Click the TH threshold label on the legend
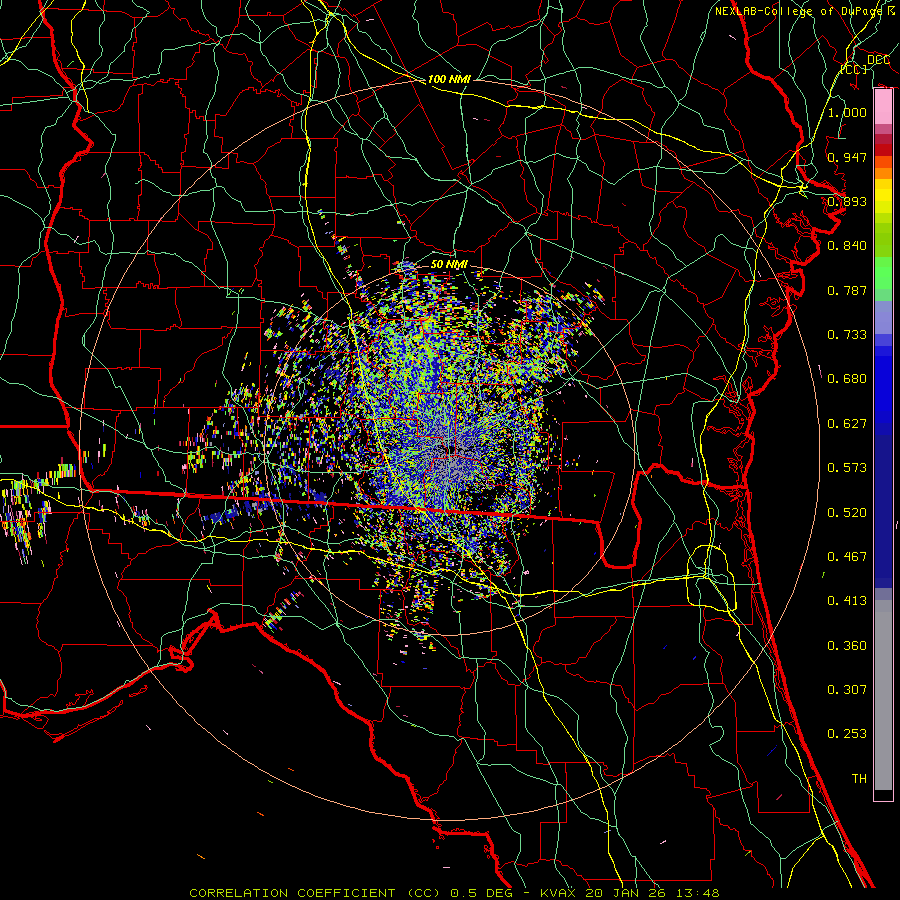900x900 pixels. [859, 778]
